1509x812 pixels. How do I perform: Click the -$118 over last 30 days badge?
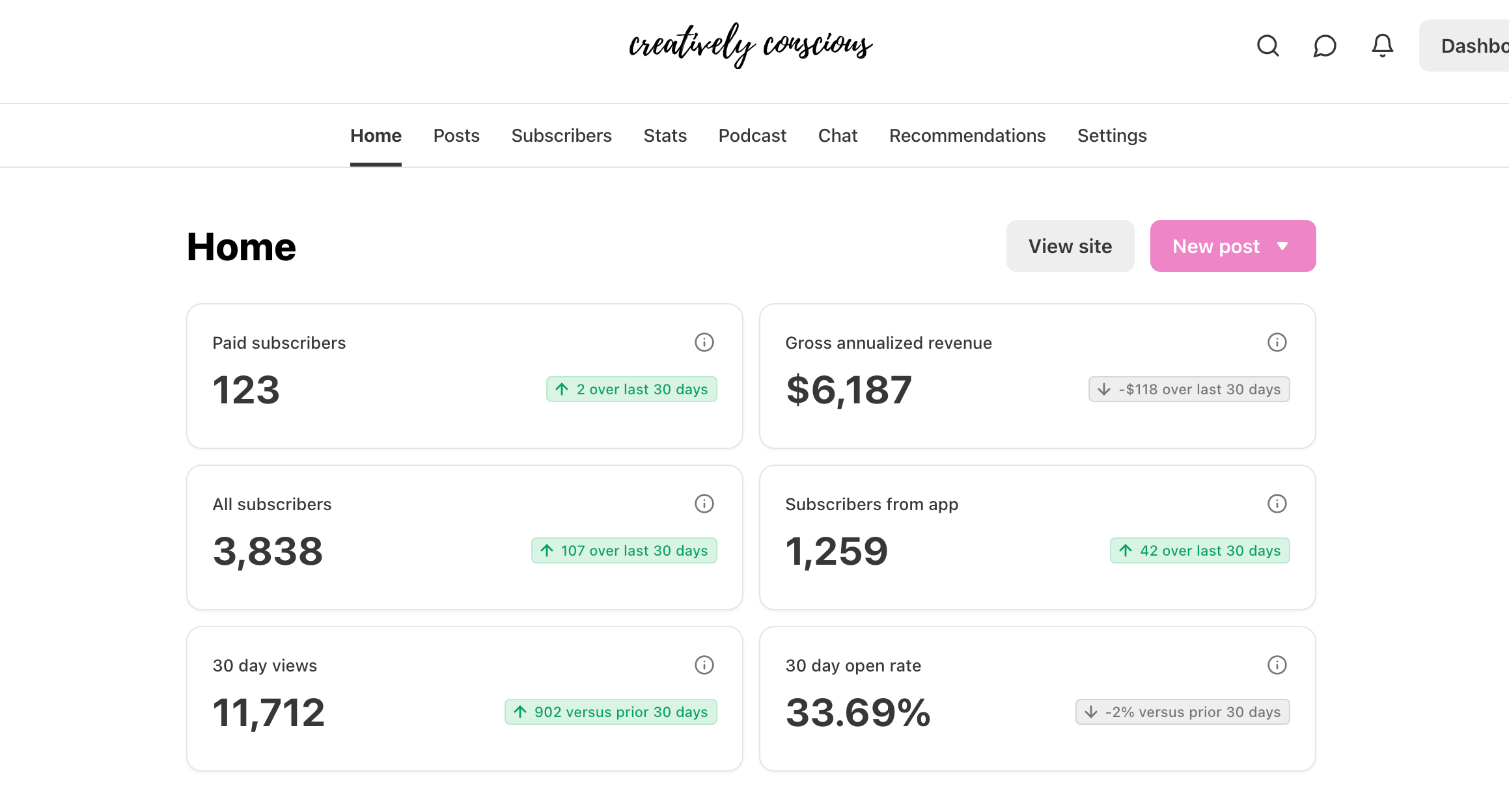[x=1189, y=389]
